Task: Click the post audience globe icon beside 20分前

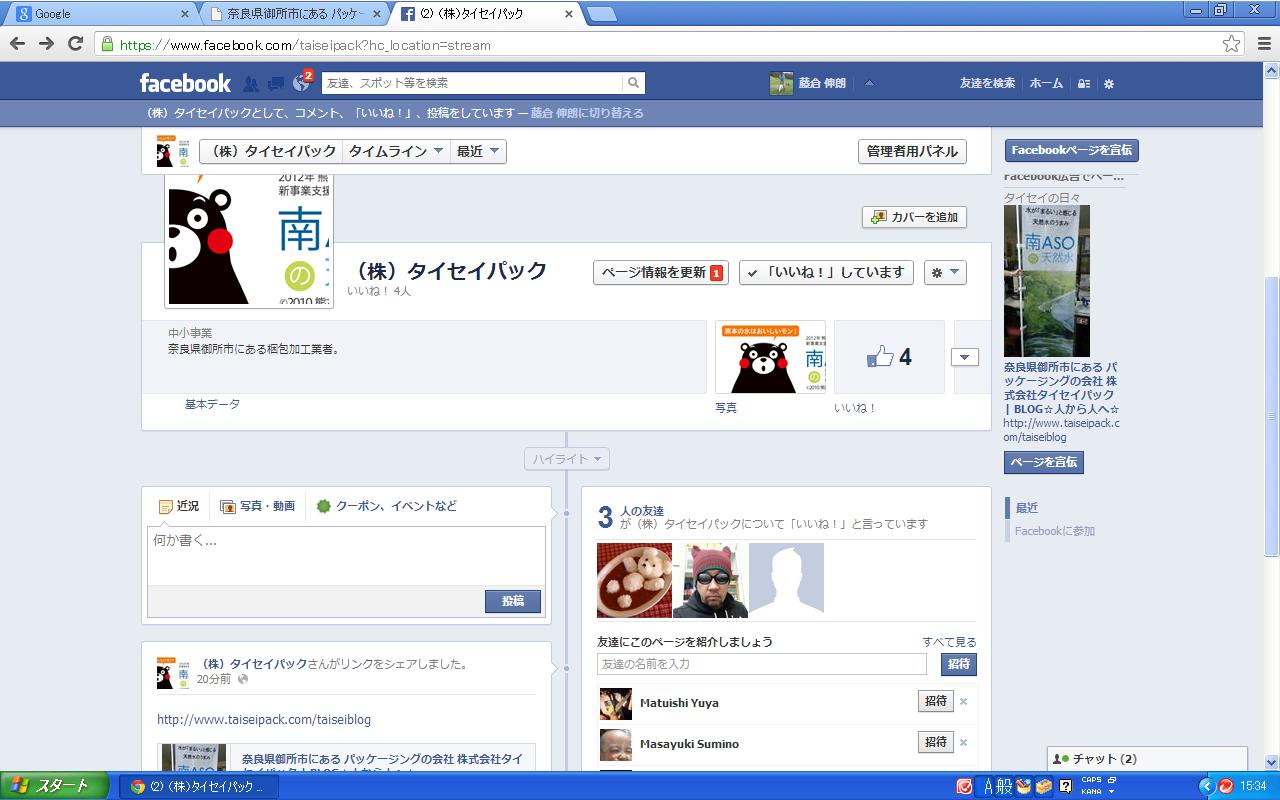Action: pyautogui.click(x=242, y=679)
